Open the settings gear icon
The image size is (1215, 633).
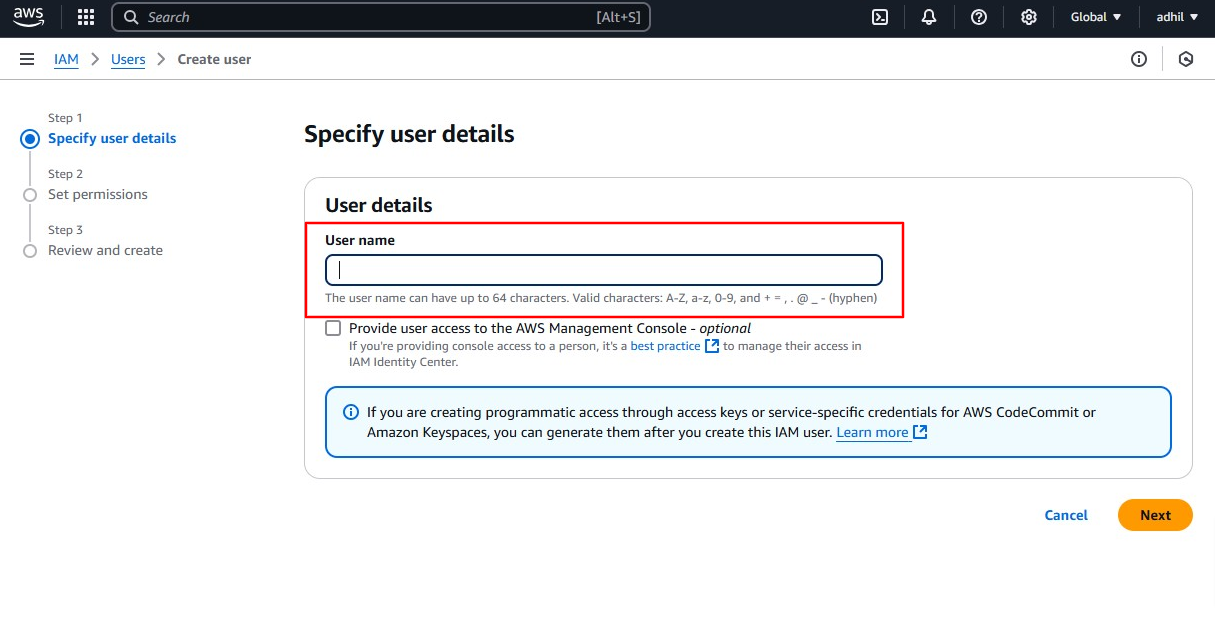(1029, 17)
